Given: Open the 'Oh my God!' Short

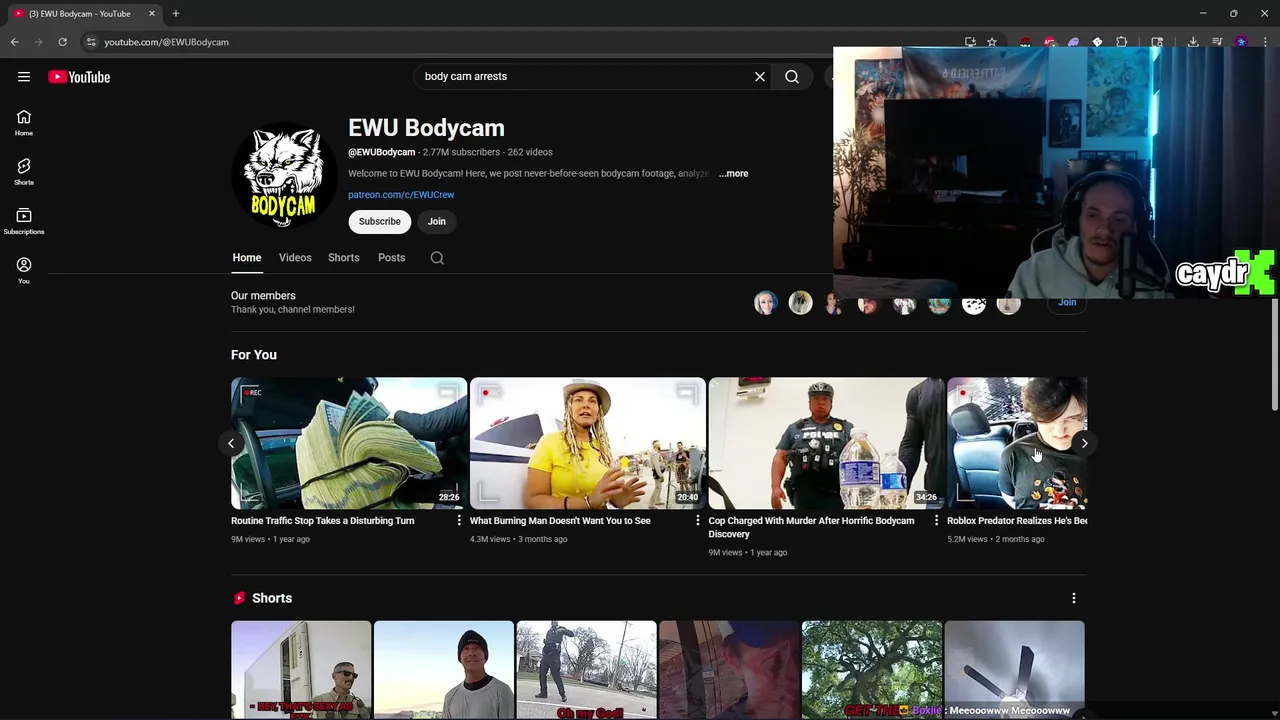Looking at the screenshot, I should pos(587,670).
